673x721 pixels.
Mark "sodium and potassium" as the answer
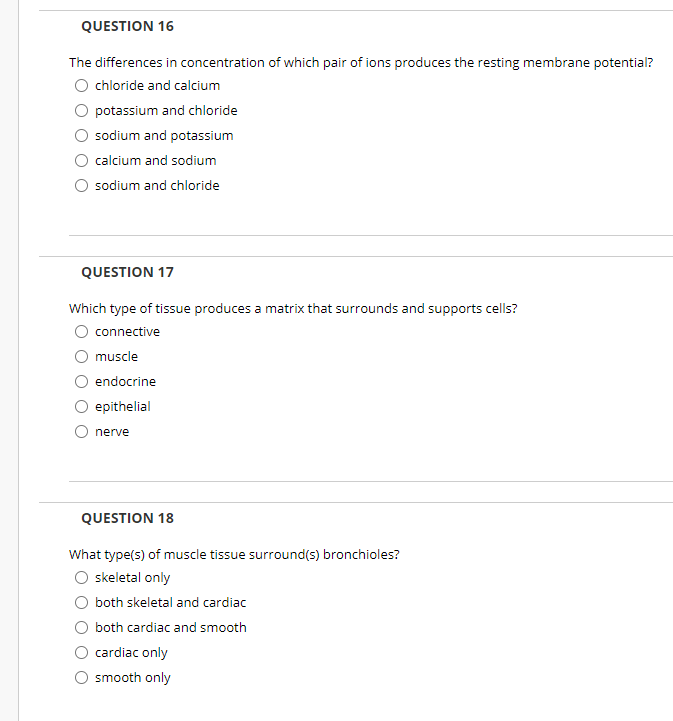(x=81, y=136)
